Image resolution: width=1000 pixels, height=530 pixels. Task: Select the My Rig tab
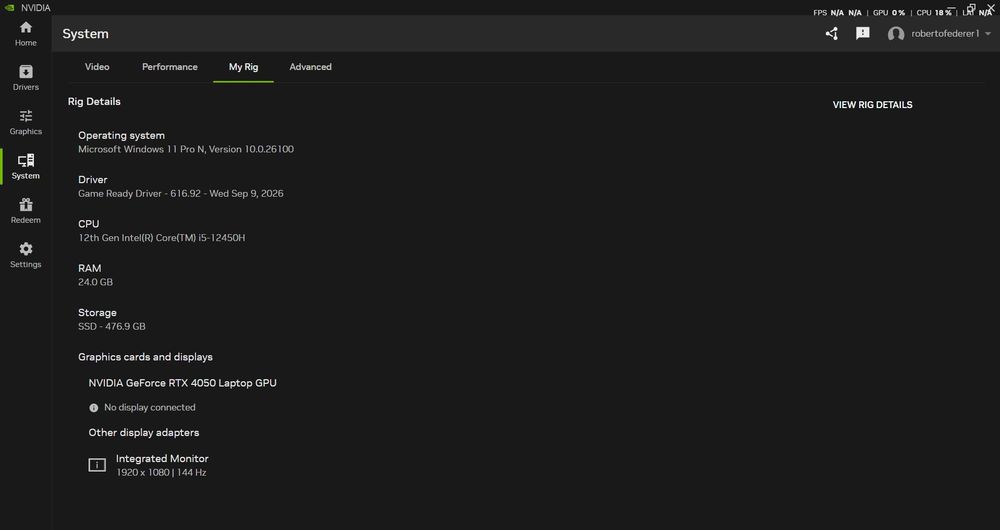tap(244, 67)
